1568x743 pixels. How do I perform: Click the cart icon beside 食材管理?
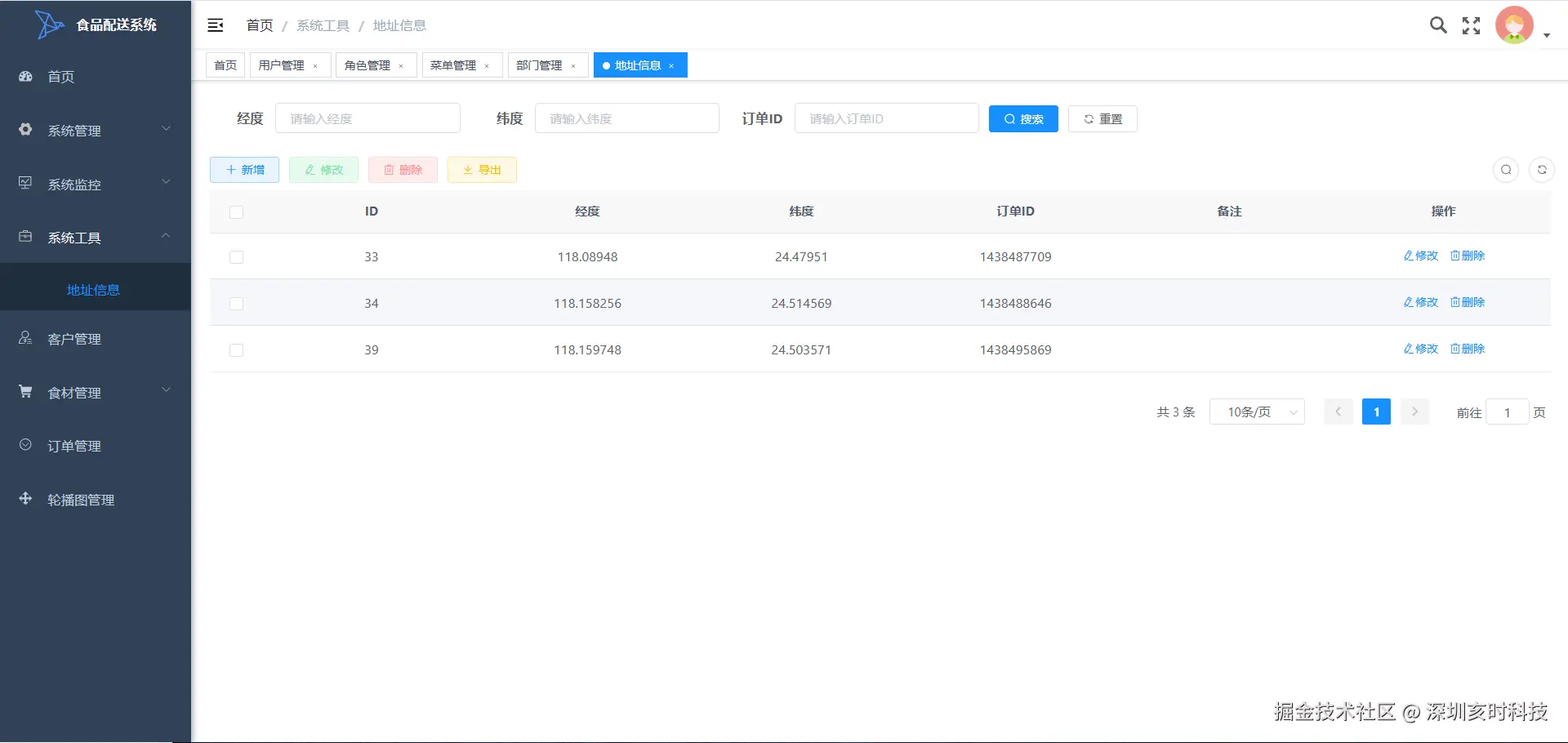coord(25,392)
